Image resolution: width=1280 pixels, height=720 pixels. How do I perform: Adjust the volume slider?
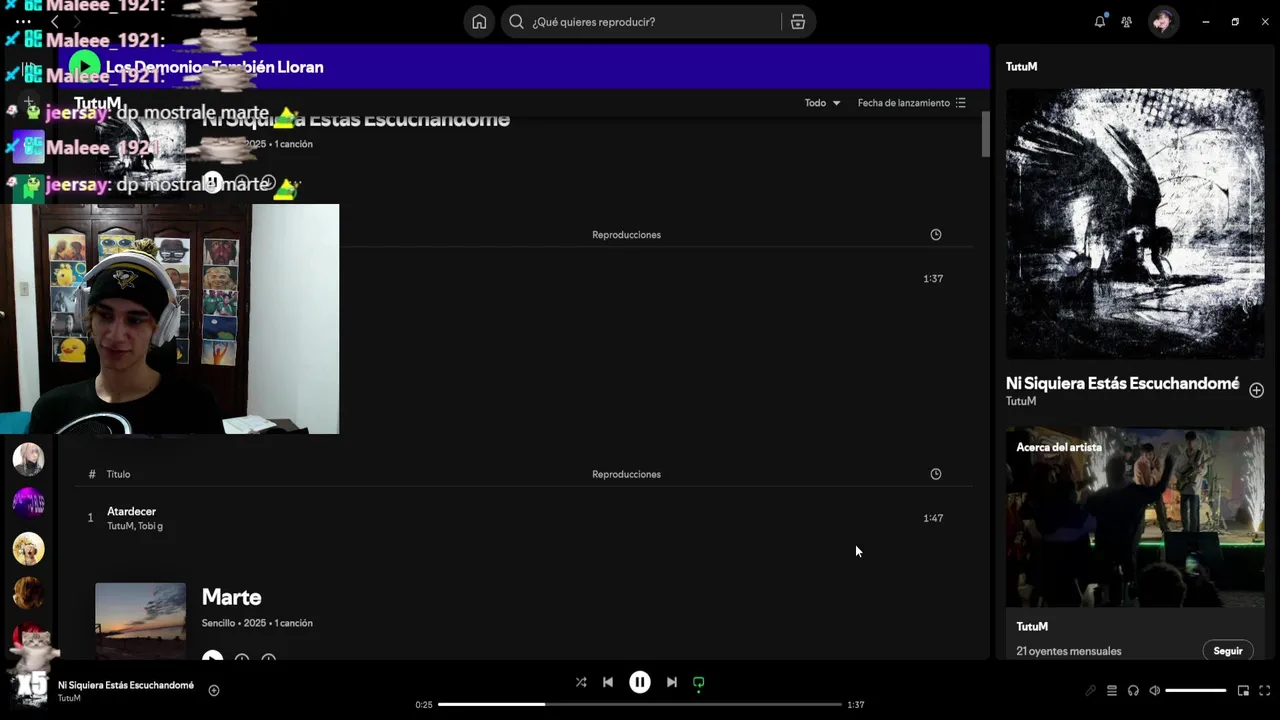1196,690
